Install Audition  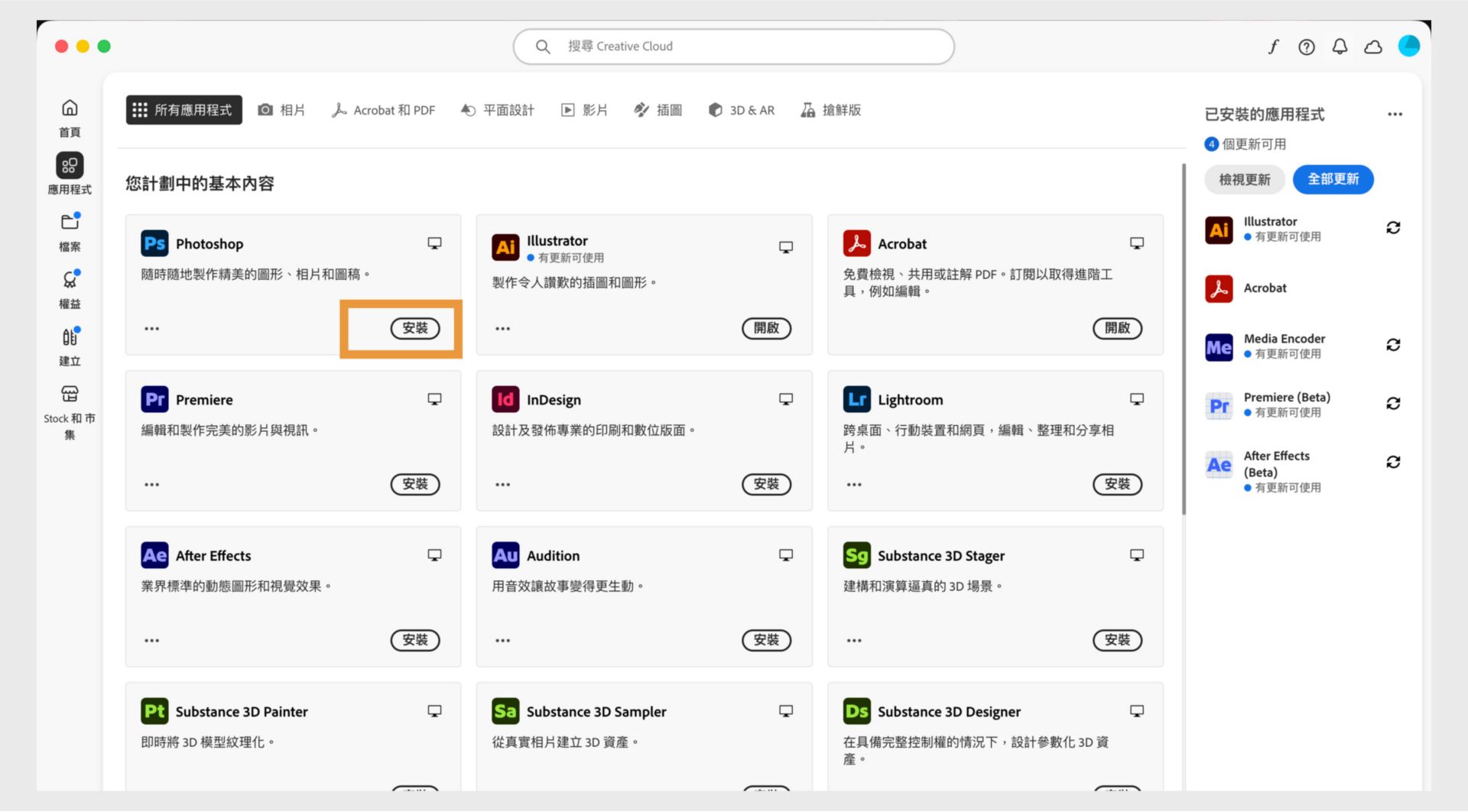[x=766, y=640]
